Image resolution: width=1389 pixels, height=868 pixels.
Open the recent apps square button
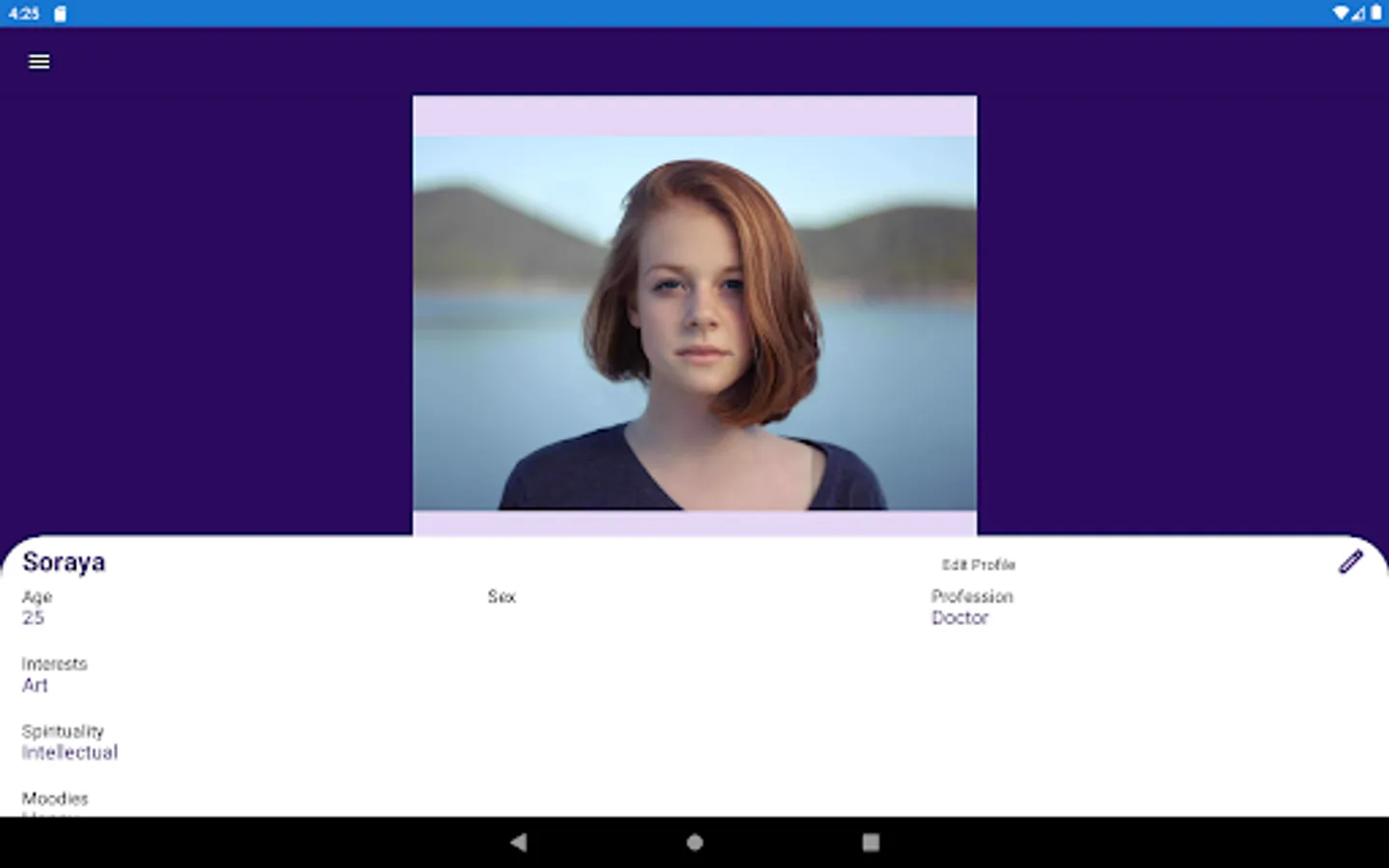tap(871, 842)
